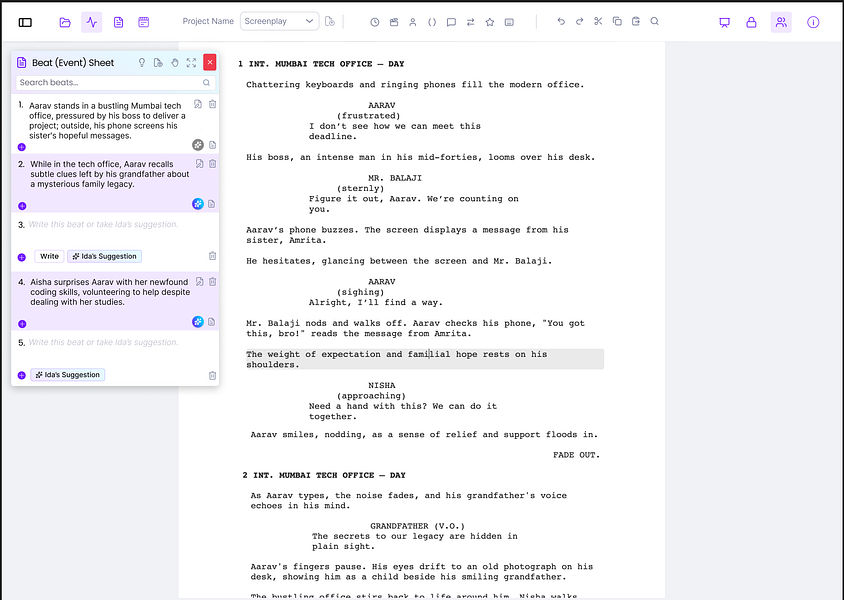Cut selection with scissors icon
The width and height of the screenshot is (844, 600).
pyautogui.click(x=598, y=21)
